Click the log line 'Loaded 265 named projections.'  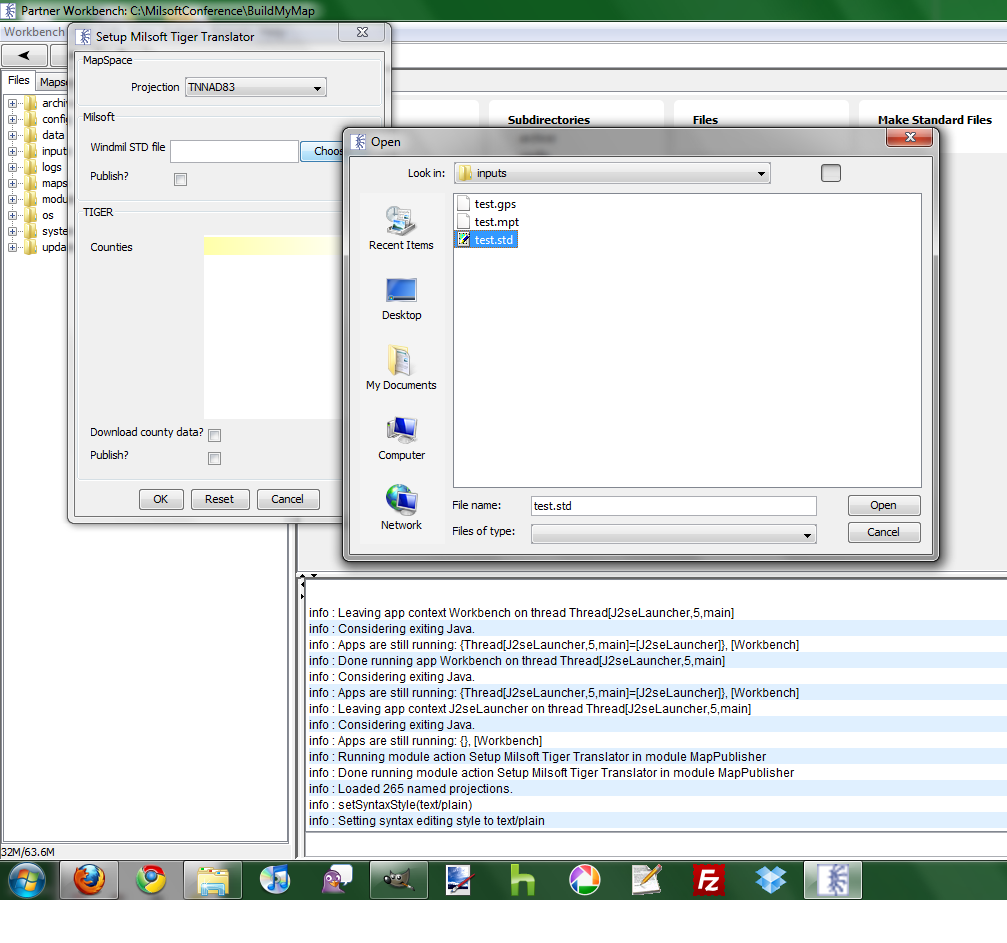pyautogui.click(x=410, y=789)
